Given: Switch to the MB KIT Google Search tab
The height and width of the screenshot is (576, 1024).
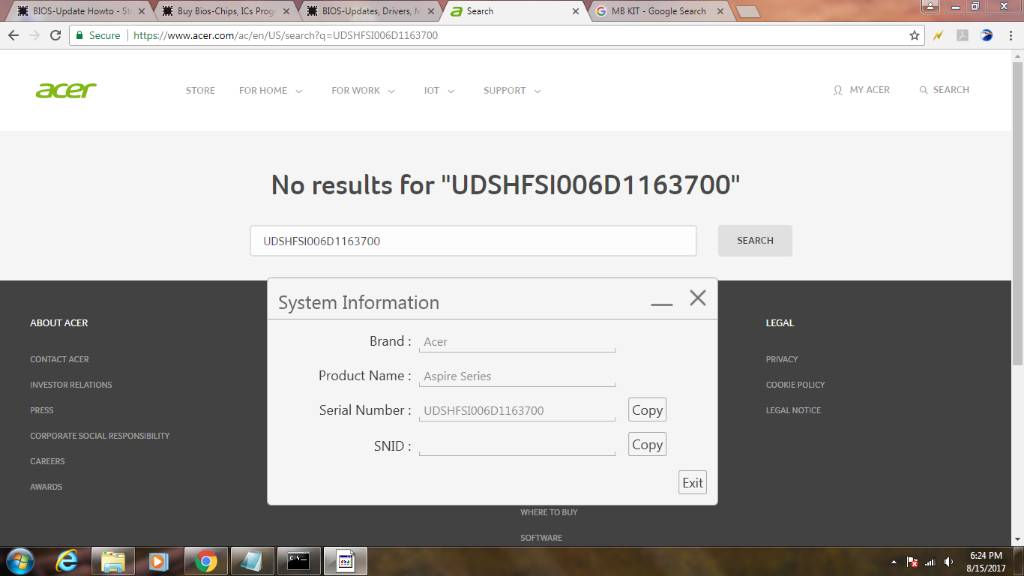Looking at the screenshot, I should 659,11.
